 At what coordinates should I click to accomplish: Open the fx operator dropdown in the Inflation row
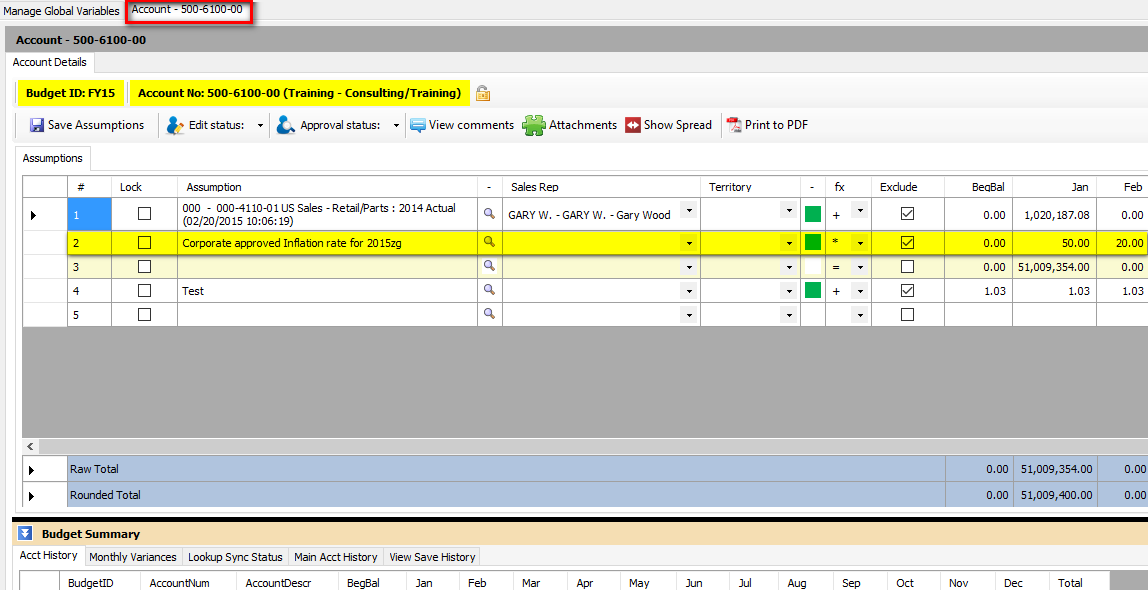coord(860,242)
